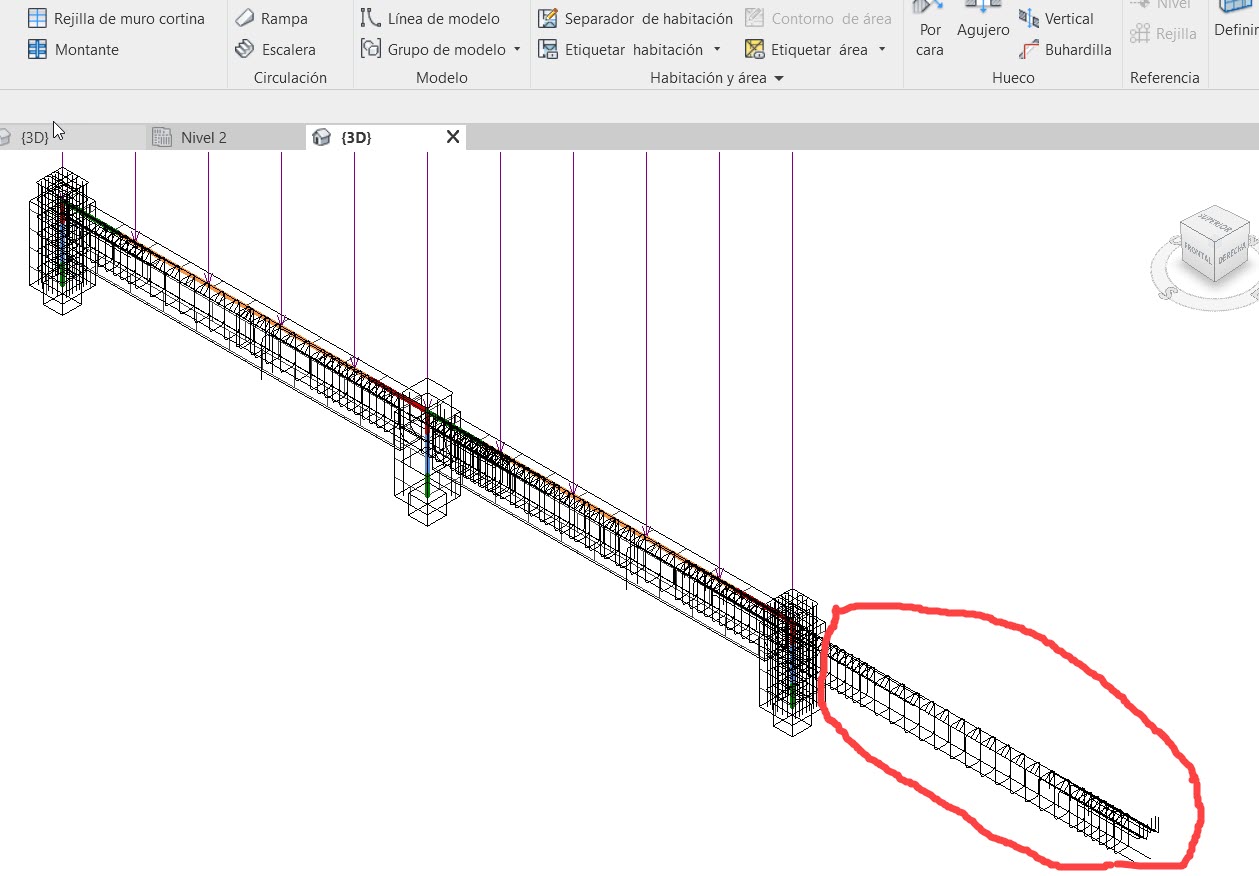Viewport: 1259px width, 876px height.
Task: Select the Vertical opening tool
Action: (1065, 18)
